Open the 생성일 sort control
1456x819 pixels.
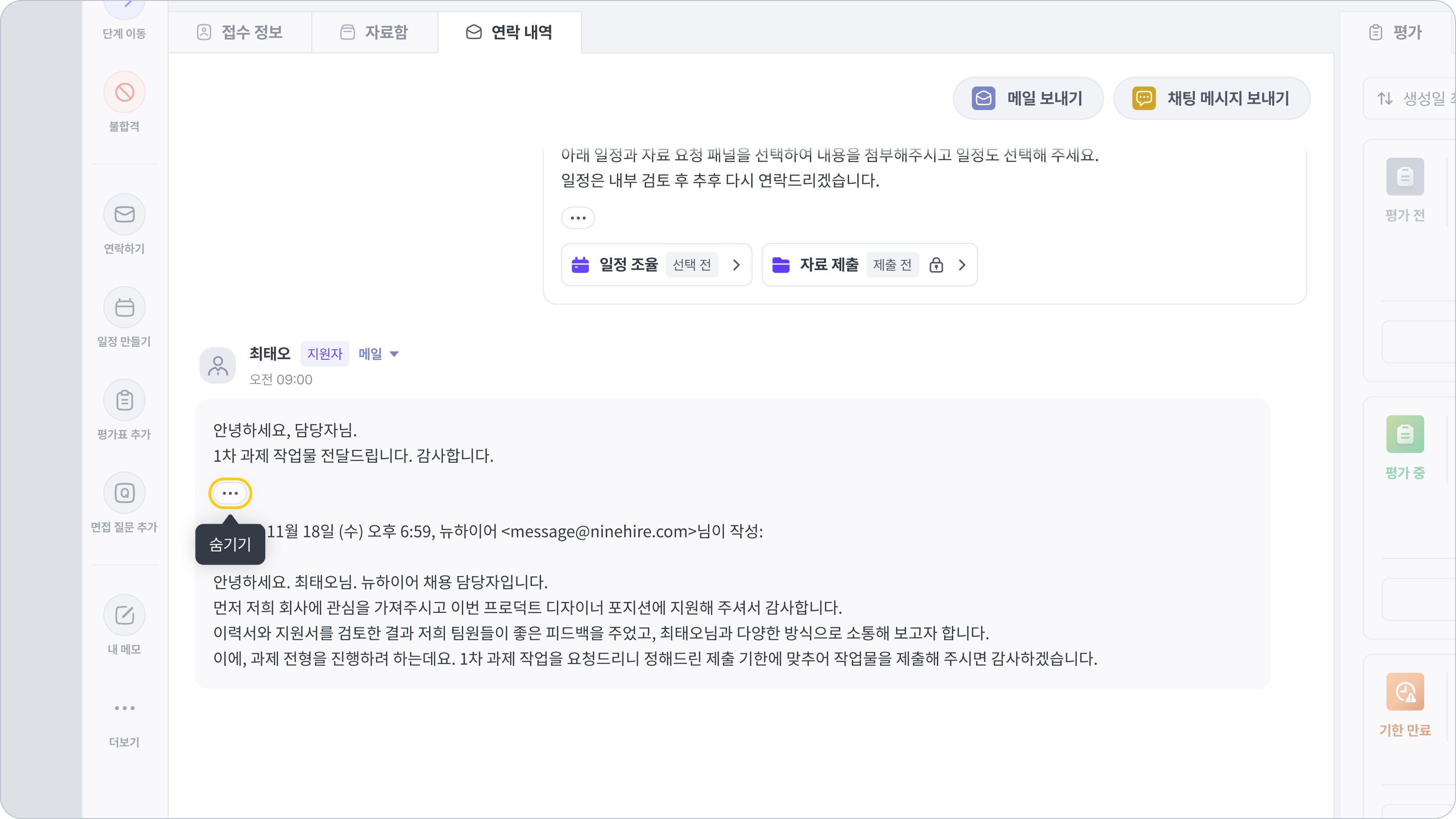click(x=1413, y=99)
